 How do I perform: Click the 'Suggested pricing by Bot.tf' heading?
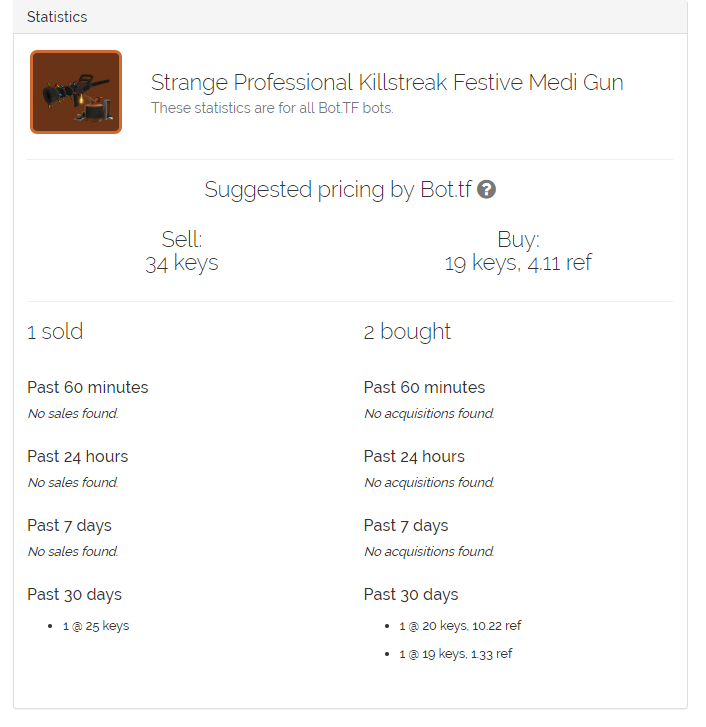click(x=338, y=189)
